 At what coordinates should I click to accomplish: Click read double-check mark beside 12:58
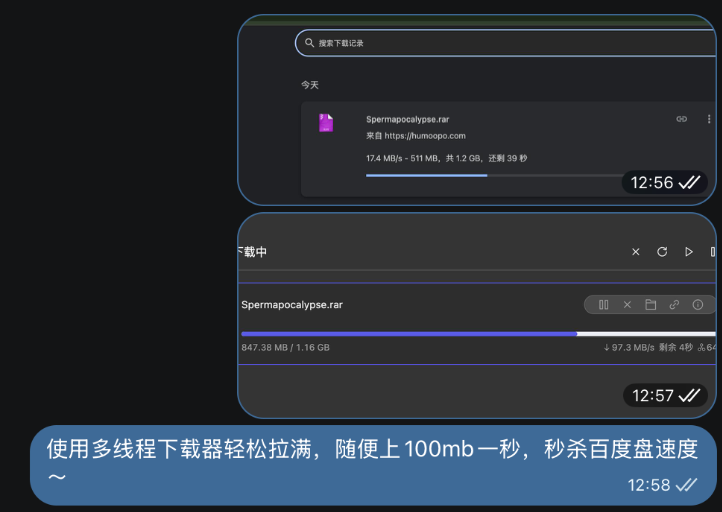[686, 485]
